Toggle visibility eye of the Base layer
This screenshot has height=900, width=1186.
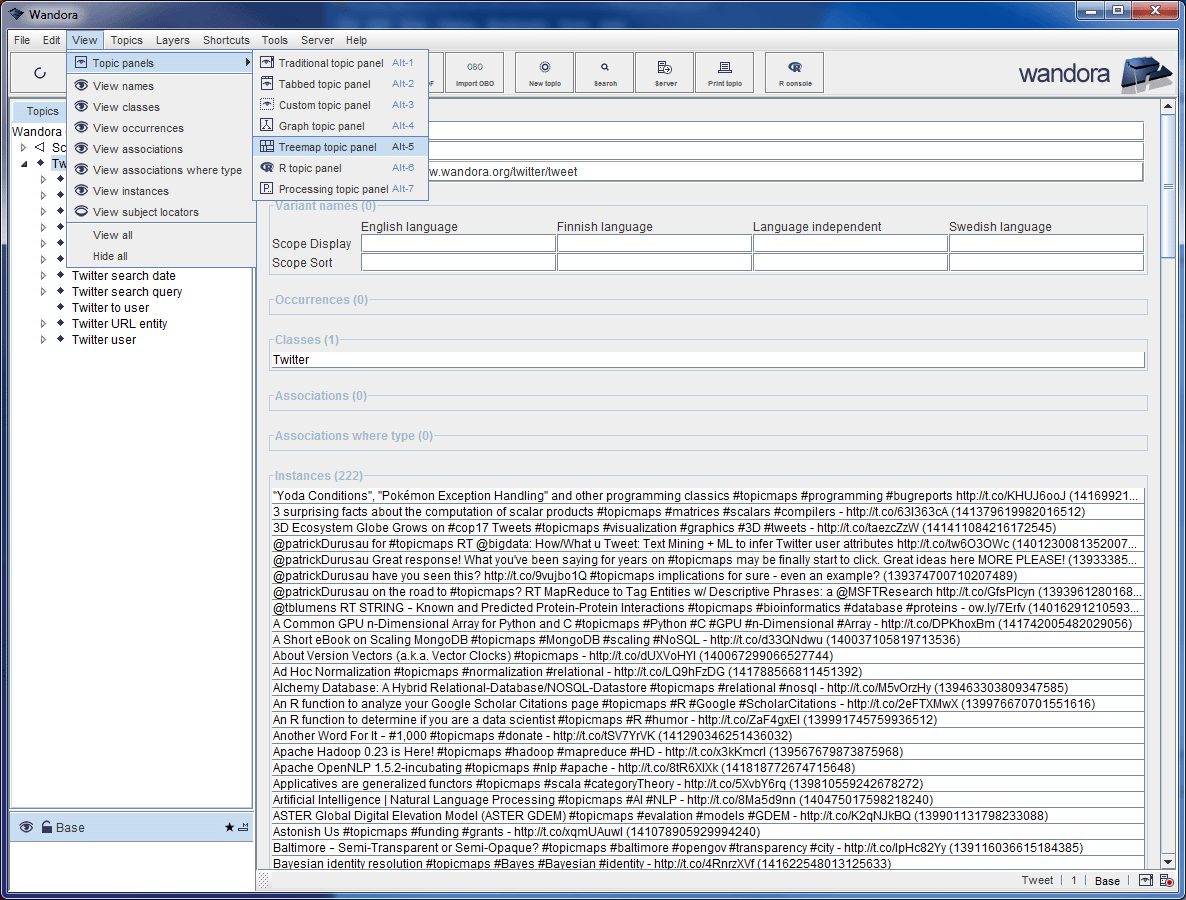(x=26, y=827)
